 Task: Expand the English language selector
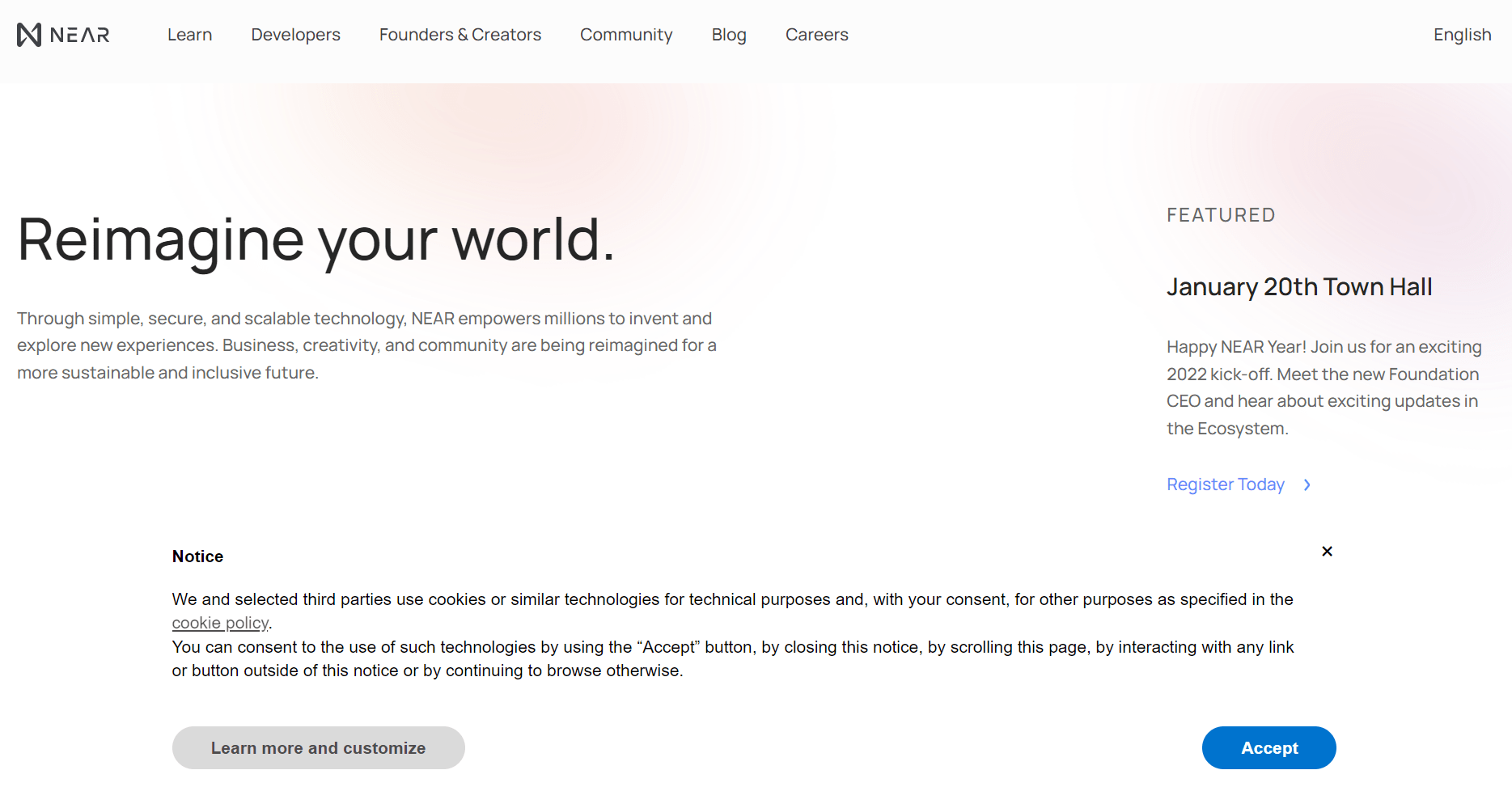pyautogui.click(x=1462, y=35)
